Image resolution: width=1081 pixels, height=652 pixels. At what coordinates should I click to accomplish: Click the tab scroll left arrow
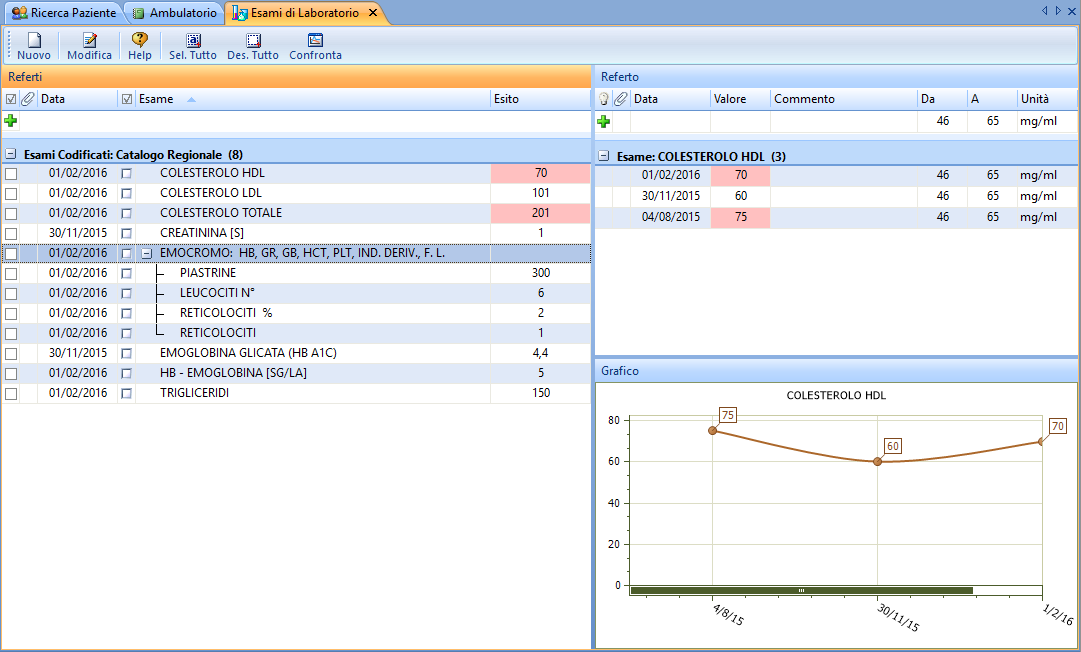tap(1044, 10)
